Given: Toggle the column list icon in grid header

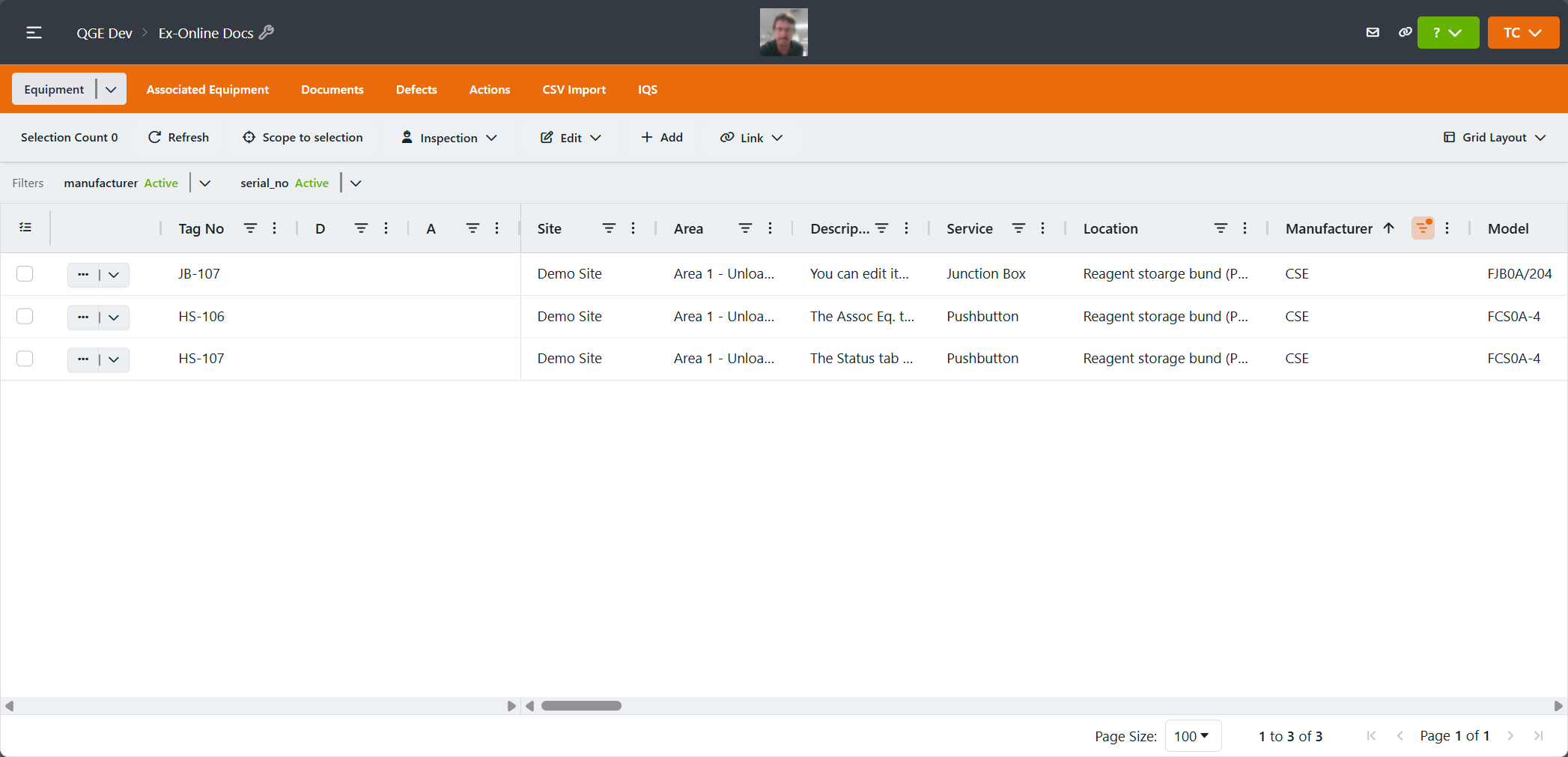Looking at the screenshot, I should click(x=25, y=228).
